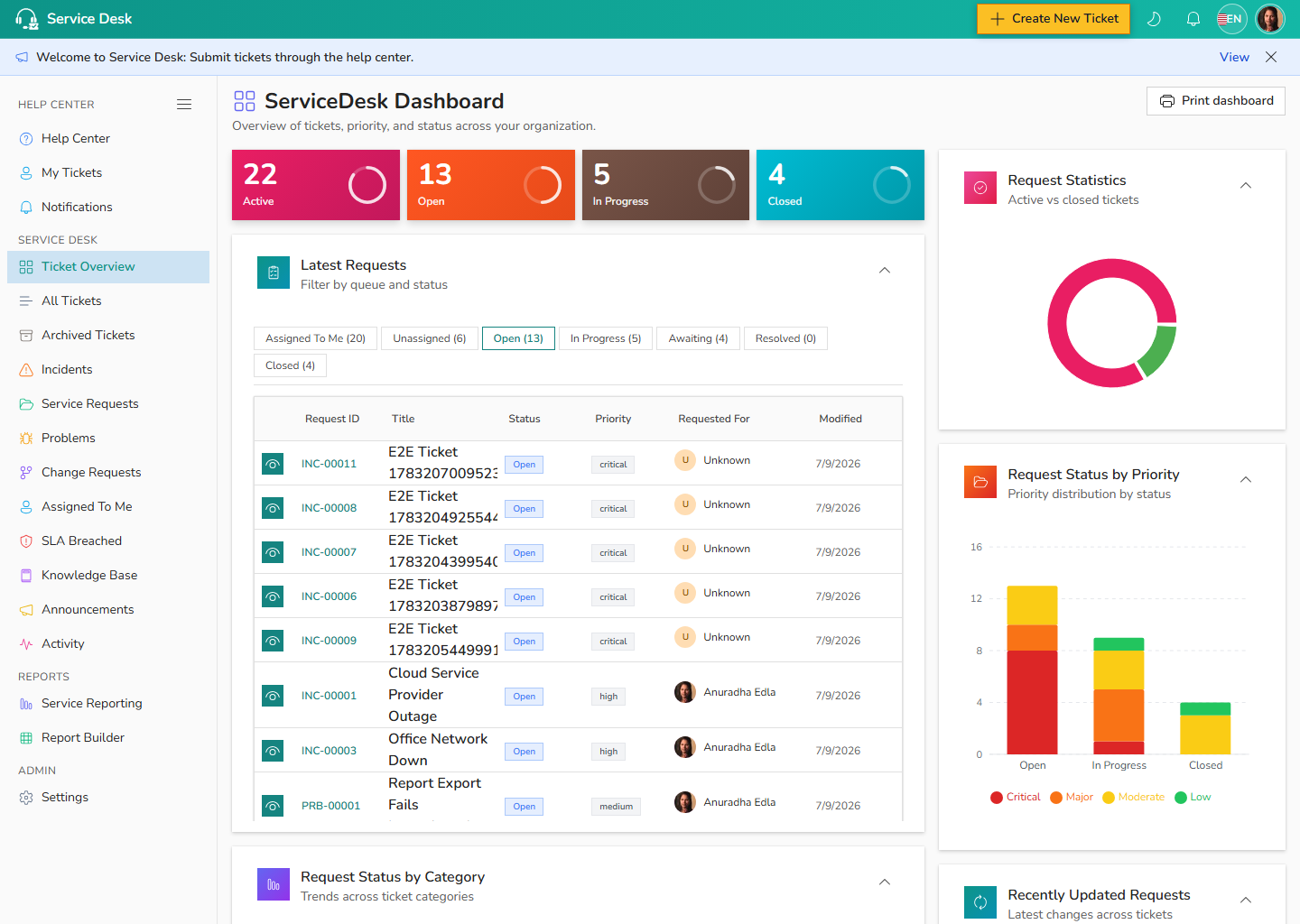Click the Problems bug icon

26,439
